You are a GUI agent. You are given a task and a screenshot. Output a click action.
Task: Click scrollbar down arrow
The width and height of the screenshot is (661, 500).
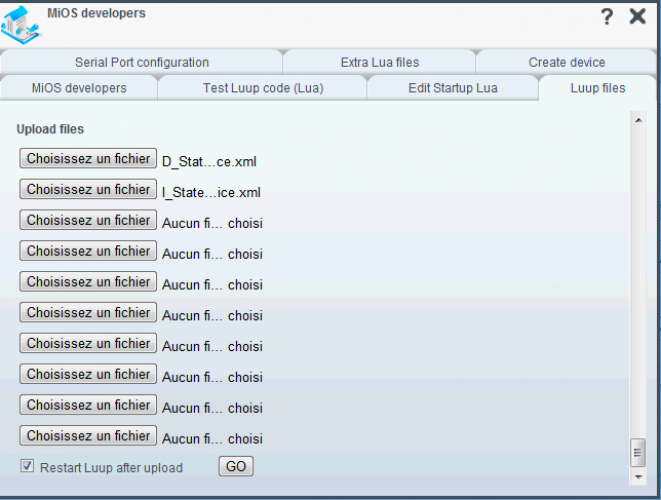pos(638,477)
